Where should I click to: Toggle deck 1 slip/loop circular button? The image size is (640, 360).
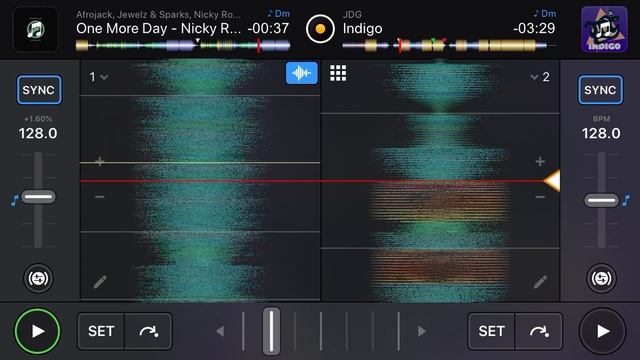38,278
